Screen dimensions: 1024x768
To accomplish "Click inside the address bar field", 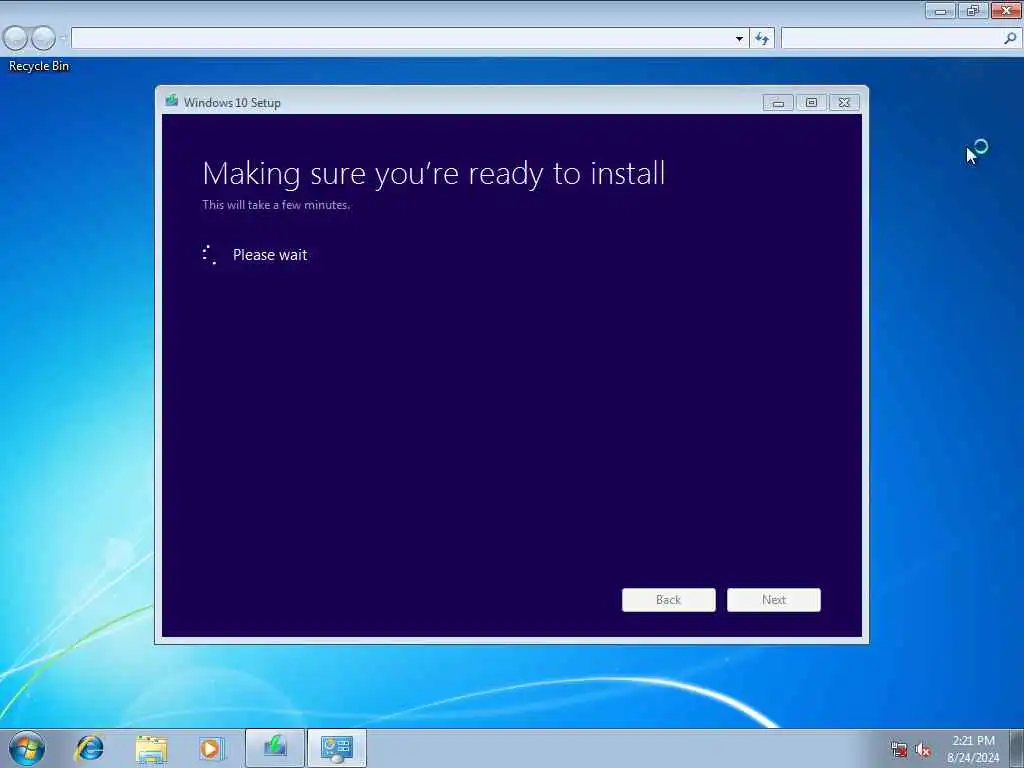I will tap(409, 39).
